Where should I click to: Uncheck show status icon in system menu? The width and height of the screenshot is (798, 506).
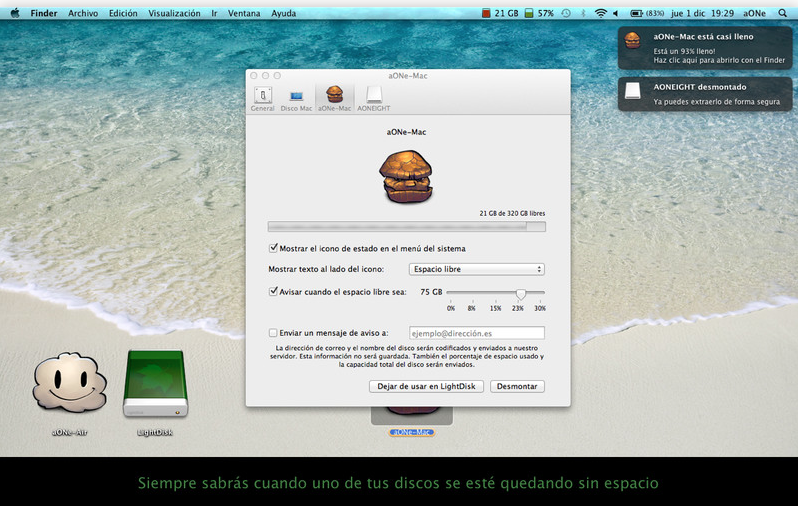(x=273, y=248)
